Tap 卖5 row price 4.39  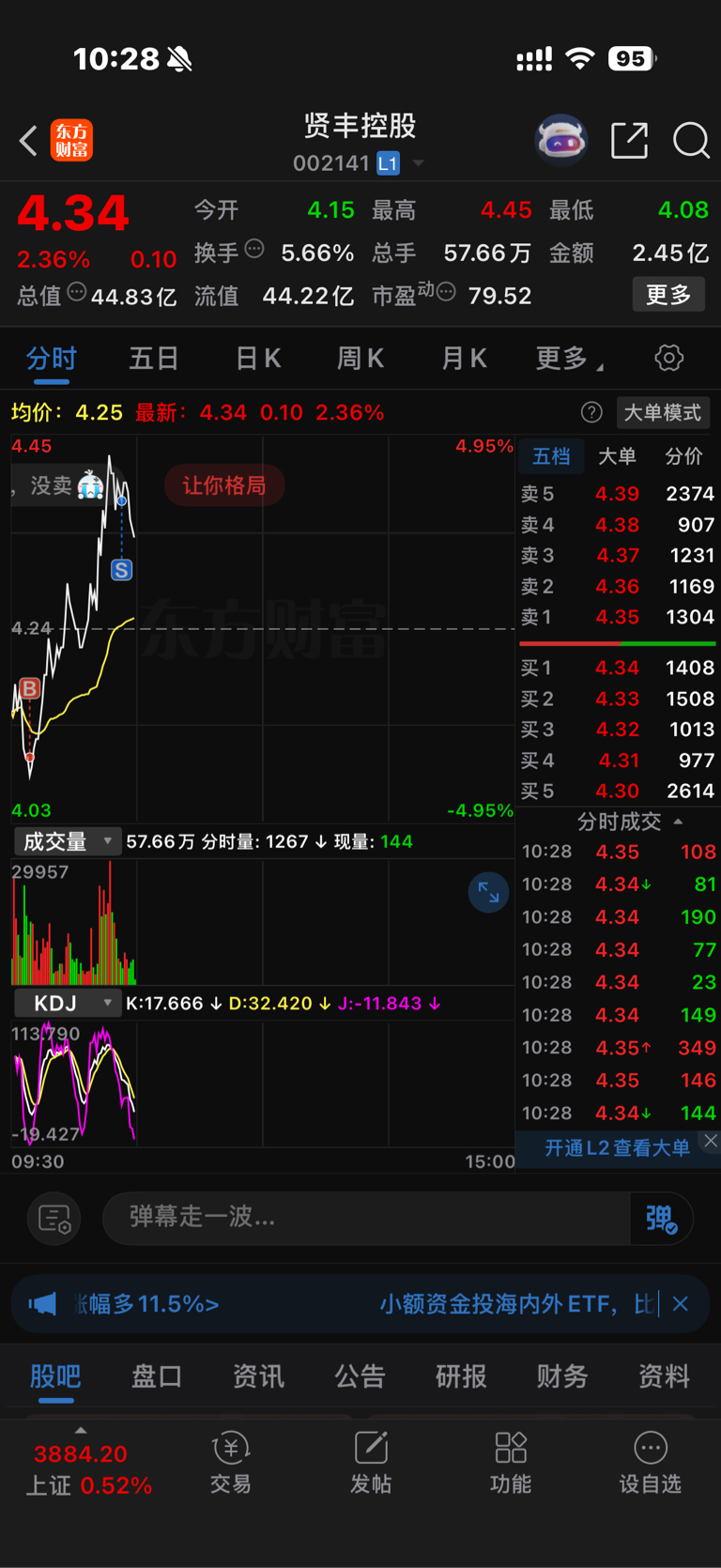coord(617,493)
